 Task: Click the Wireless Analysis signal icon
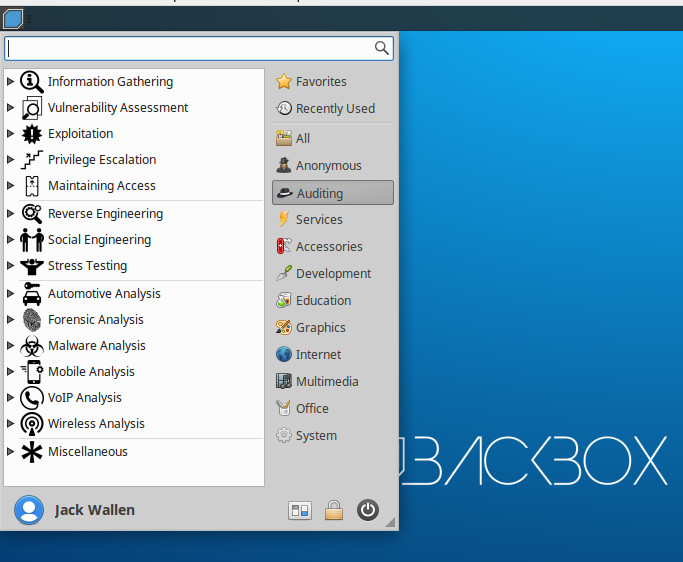click(32, 424)
